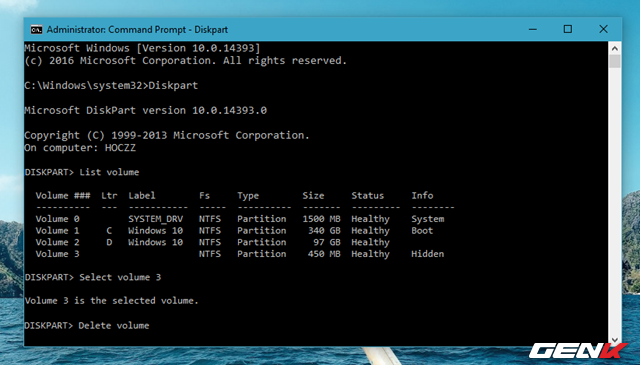Click the 'Select volume 3' command text
Viewport: 640px width, 365px height.
(x=120, y=277)
